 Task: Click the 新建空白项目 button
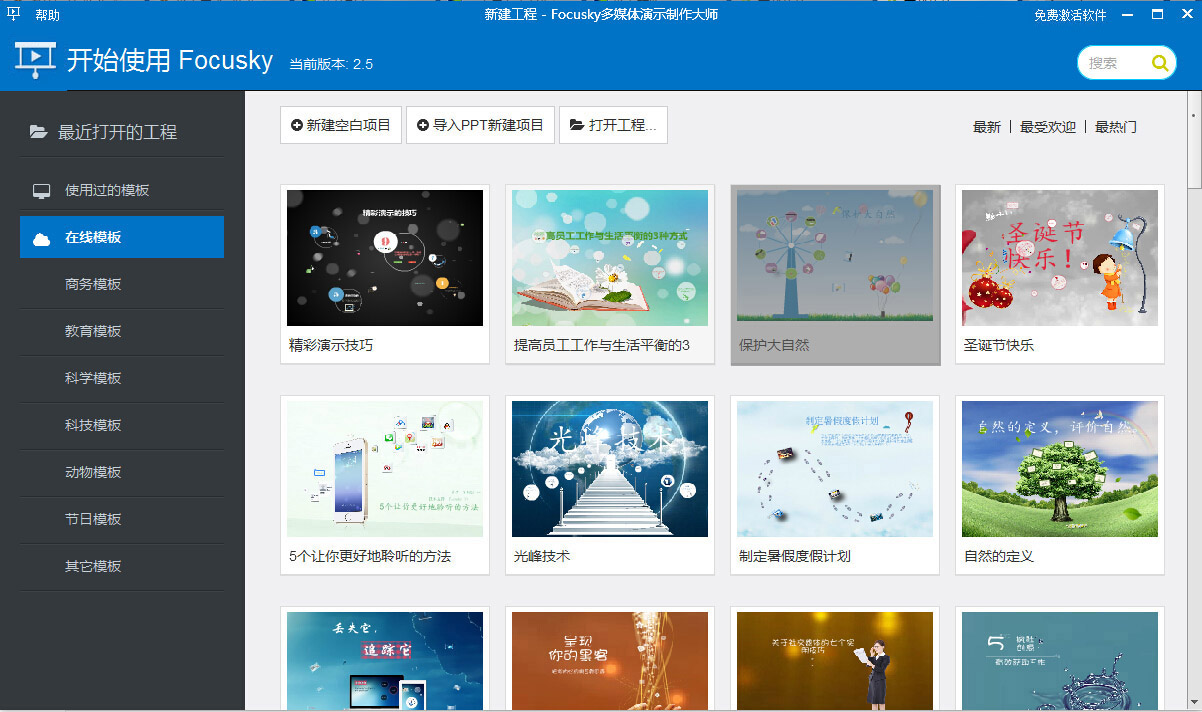pyautogui.click(x=340, y=125)
